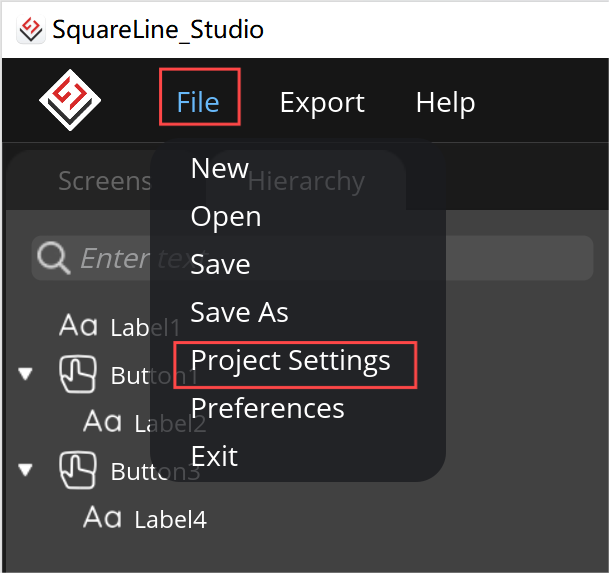Open the Export menu
The image size is (609, 573).
pyautogui.click(x=322, y=103)
